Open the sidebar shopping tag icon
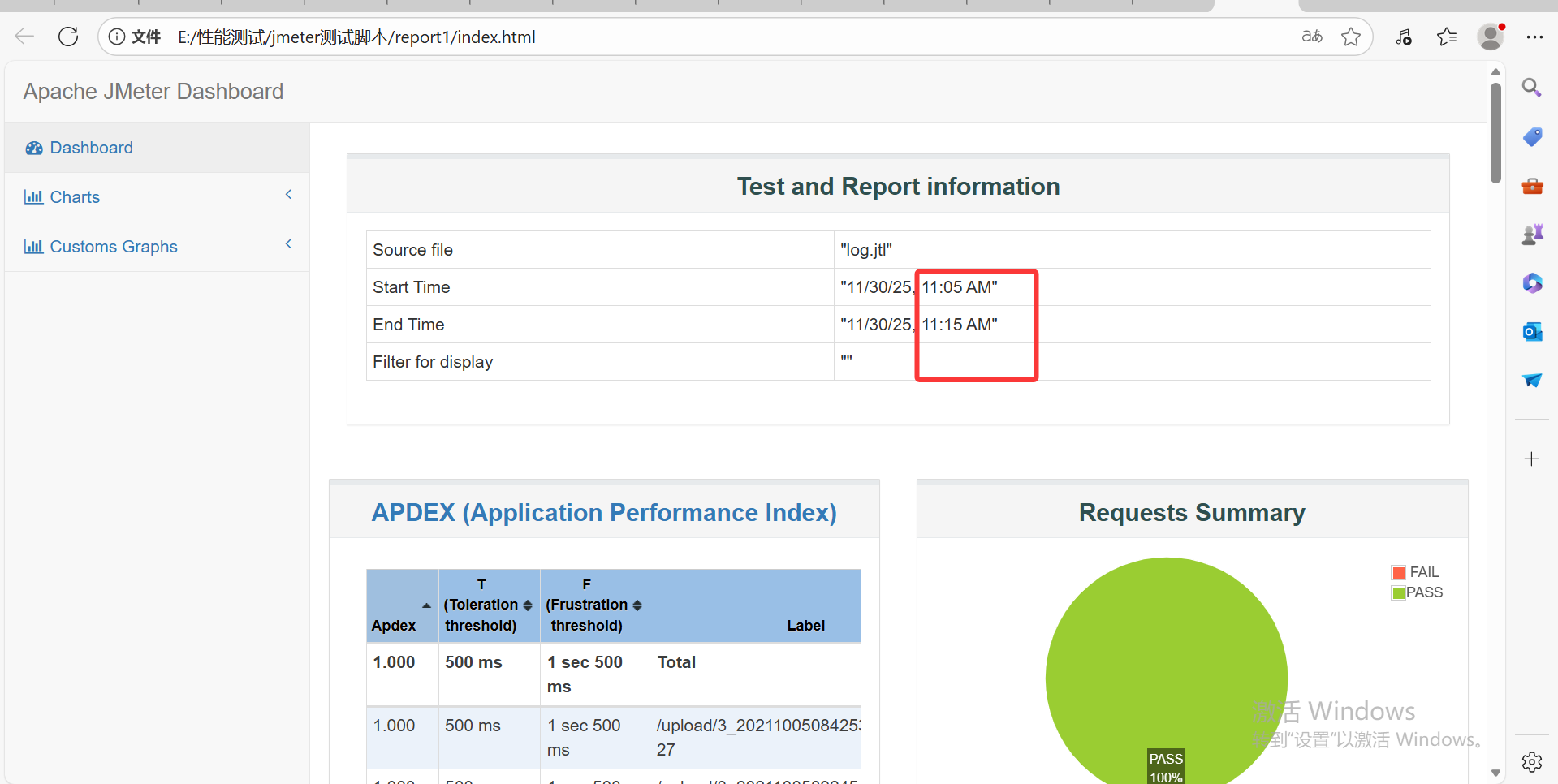The height and width of the screenshot is (784, 1558). click(1532, 136)
